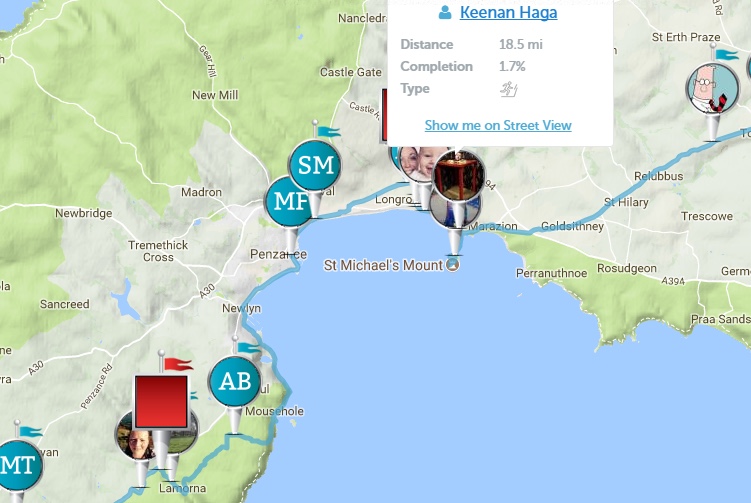This screenshot has height=503, width=751.
Task: Click the blue flag above the AB marker
Action: pyautogui.click(x=249, y=348)
